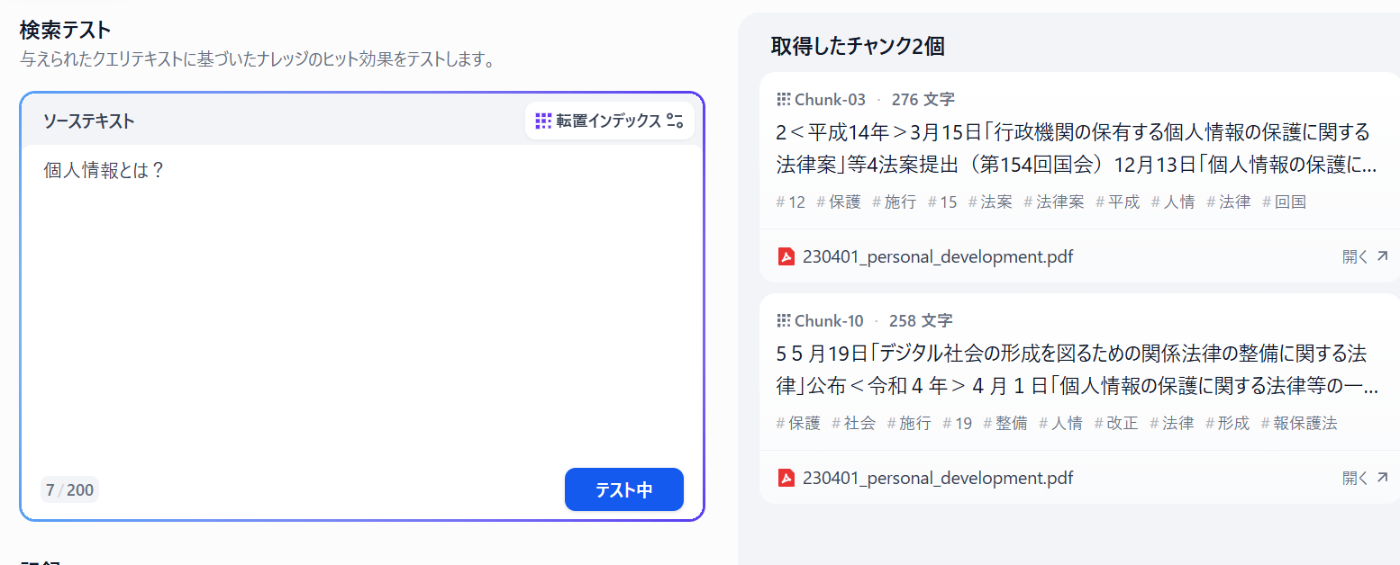Click the #平成 tag in Chunk-03
The image size is (1400, 565).
[x=1118, y=202]
